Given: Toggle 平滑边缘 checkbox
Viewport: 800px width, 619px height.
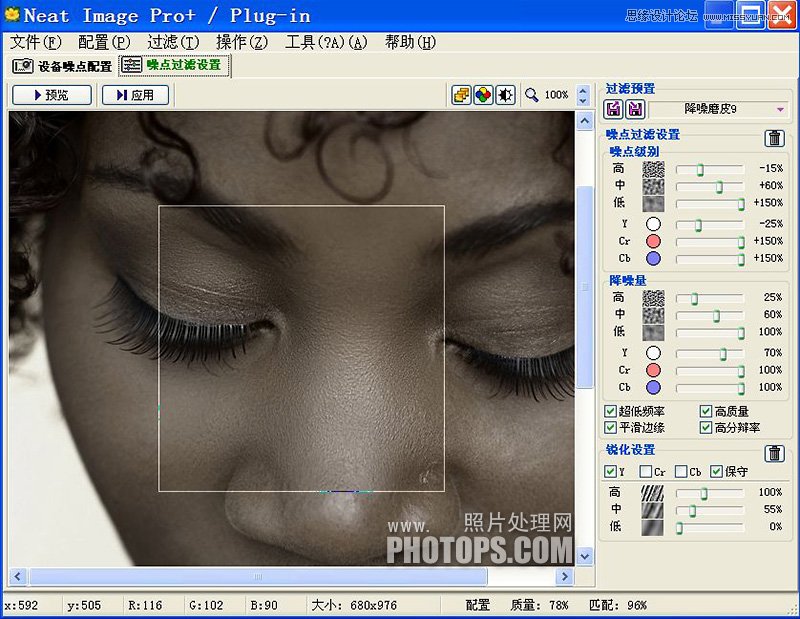Looking at the screenshot, I should coord(610,428).
